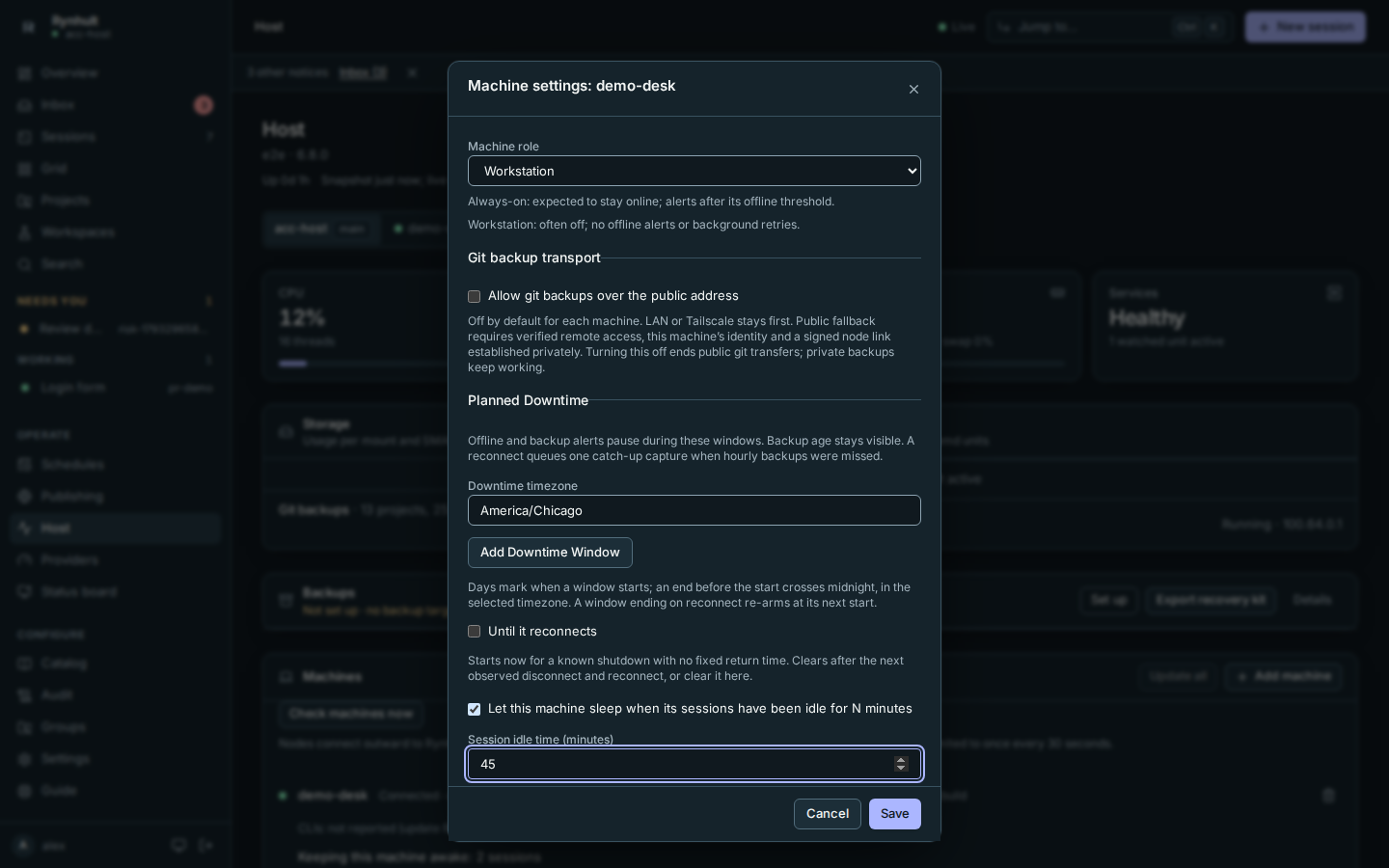Tick the Until it reconnects checkbox
The height and width of the screenshot is (868, 1389).
tap(474, 632)
